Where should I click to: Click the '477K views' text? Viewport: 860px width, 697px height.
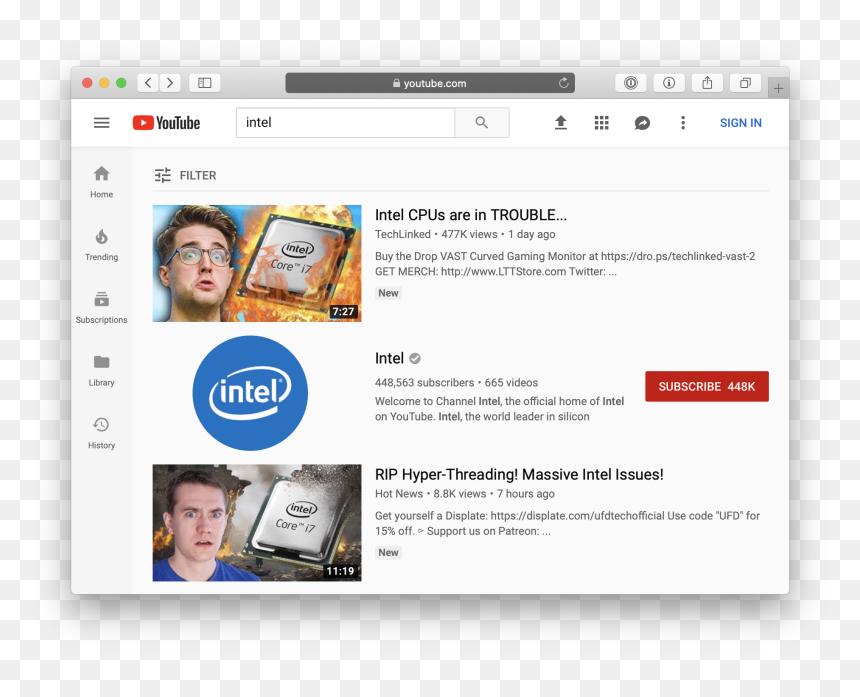point(469,234)
